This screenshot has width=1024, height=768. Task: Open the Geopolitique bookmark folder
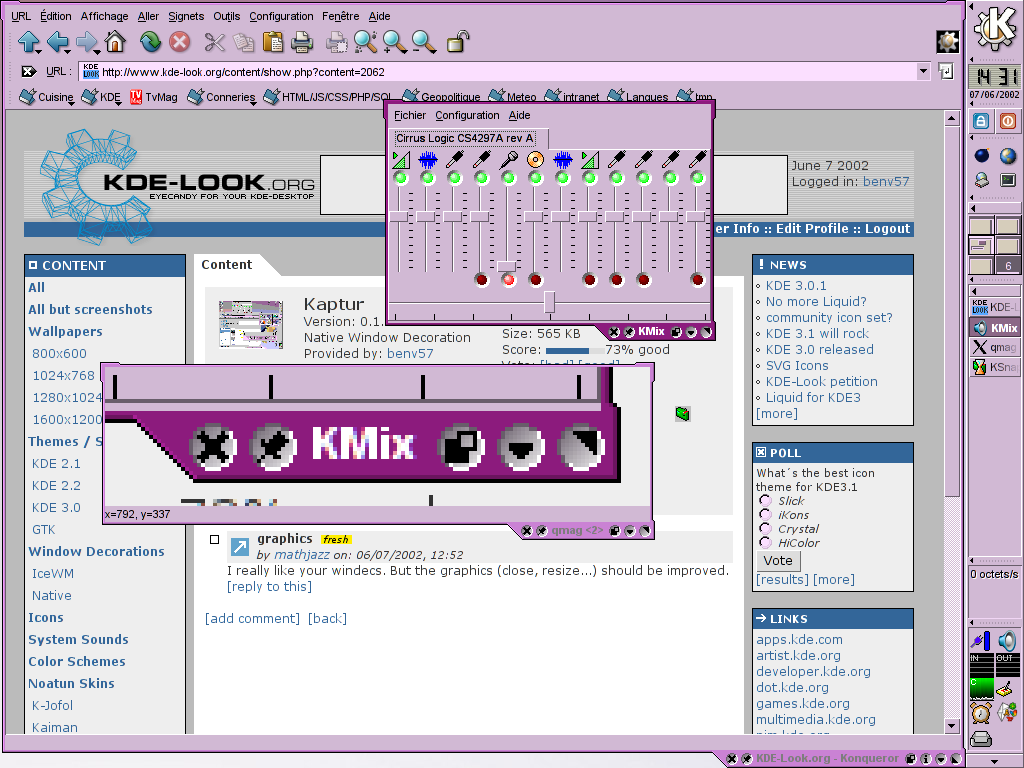click(x=441, y=96)
